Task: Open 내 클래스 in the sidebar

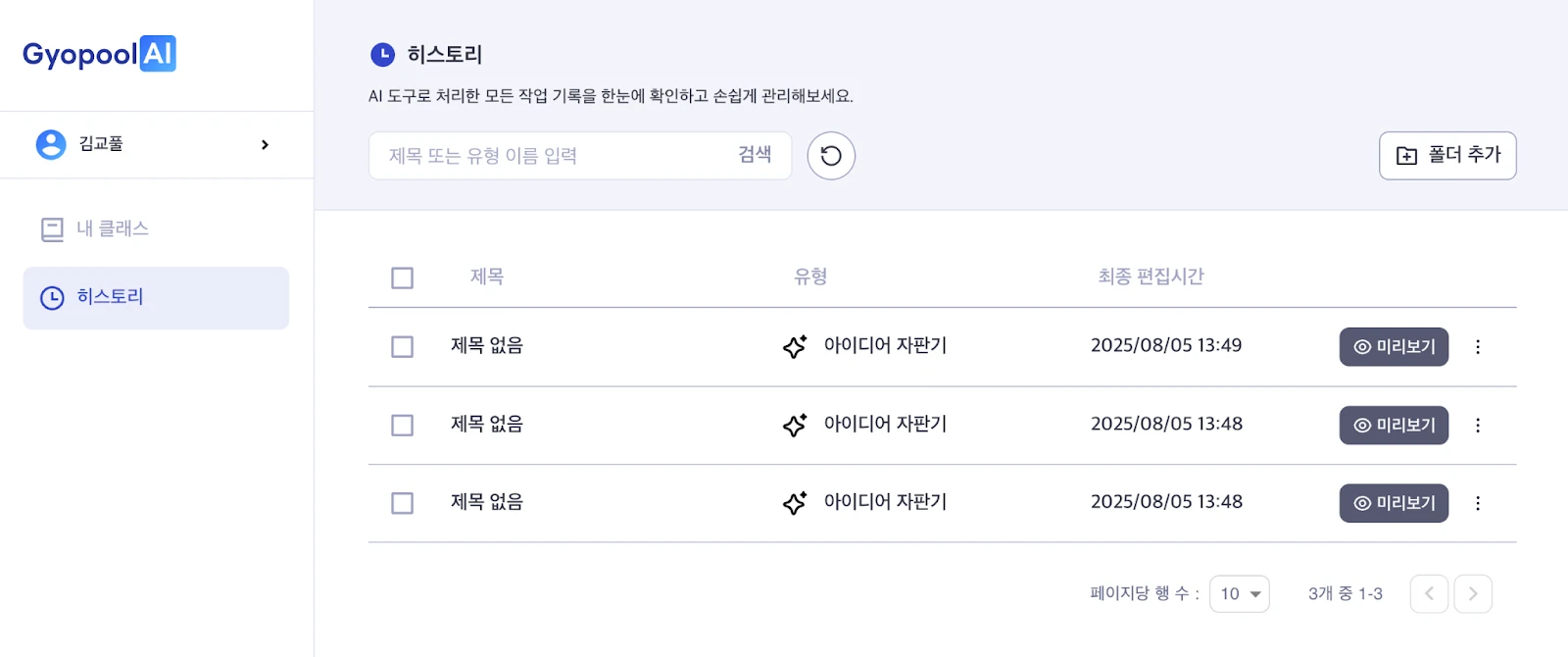Action: click(x=113, y=228)
